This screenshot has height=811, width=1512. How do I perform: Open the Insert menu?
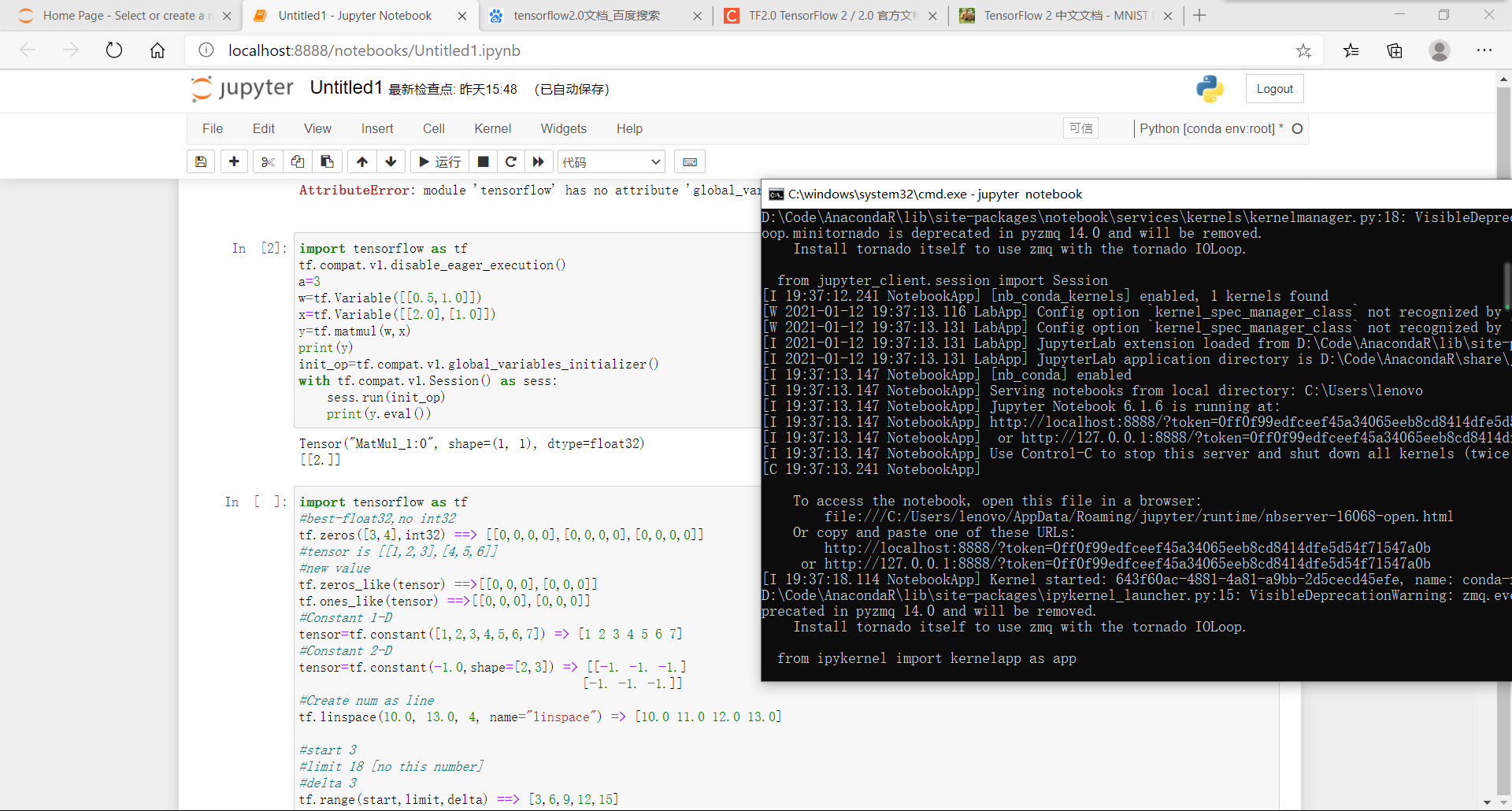click(377, 128)
